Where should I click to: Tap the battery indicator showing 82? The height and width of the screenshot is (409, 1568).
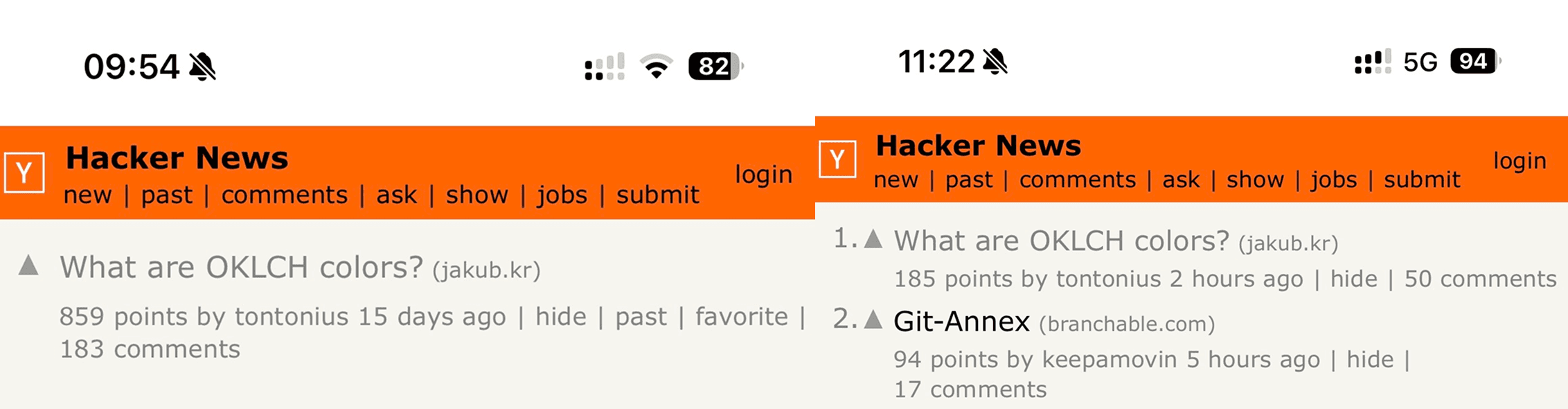pos(715,67)
